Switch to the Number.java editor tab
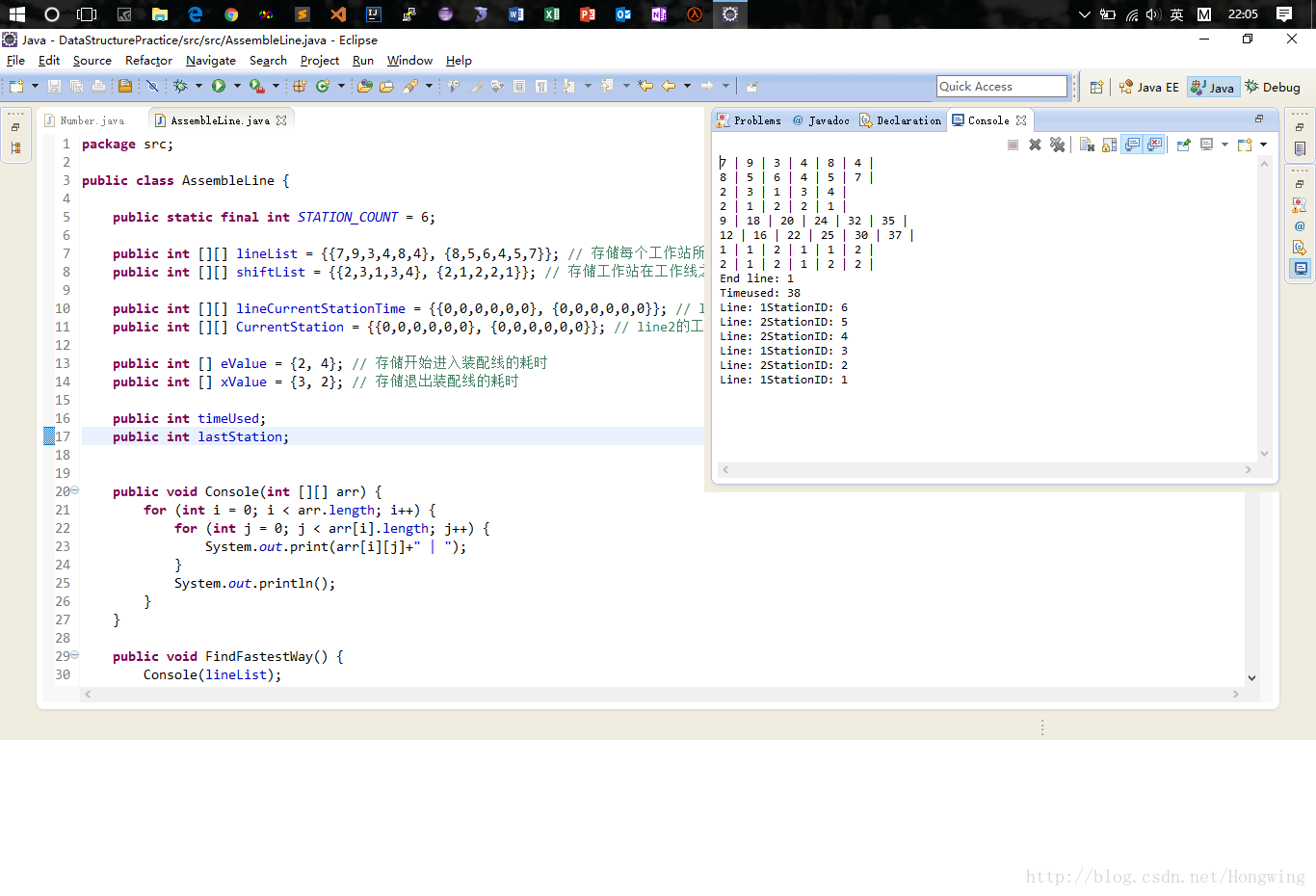The width and height of the screenshot is (1316, 896). pyautogui.click(x=85, y=120)
